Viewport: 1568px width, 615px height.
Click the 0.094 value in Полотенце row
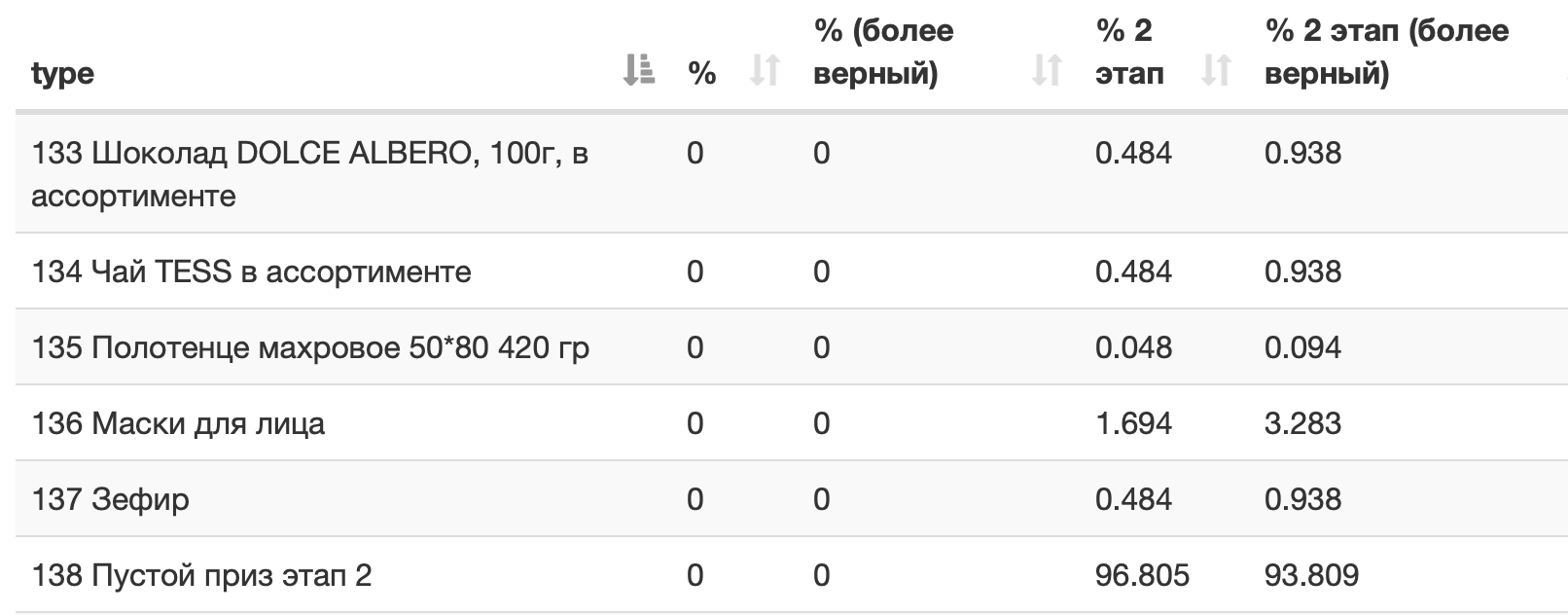(1302, 347)
